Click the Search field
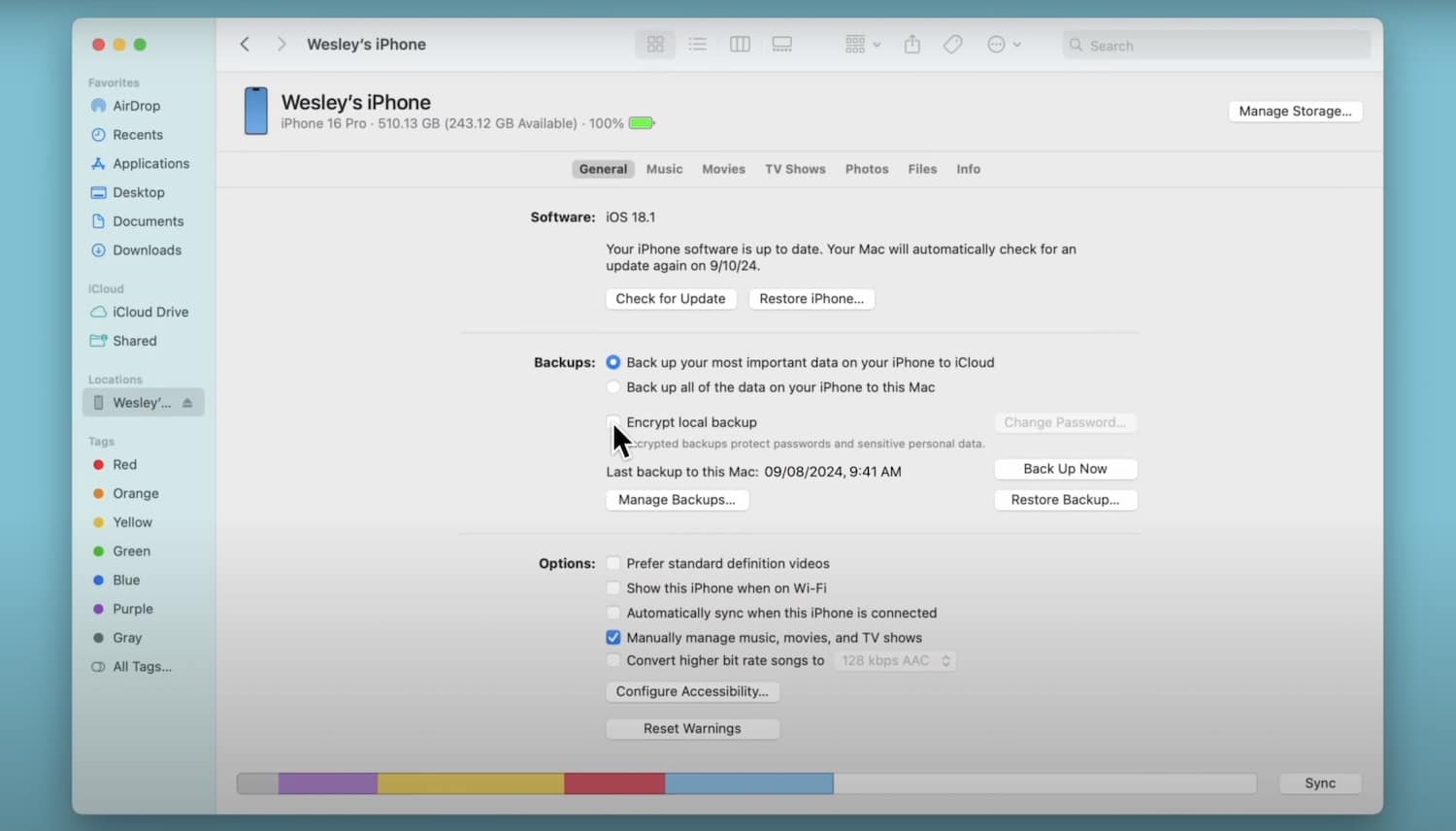The height and width of the screenshot is (831, 1456). coord(1216,45)
